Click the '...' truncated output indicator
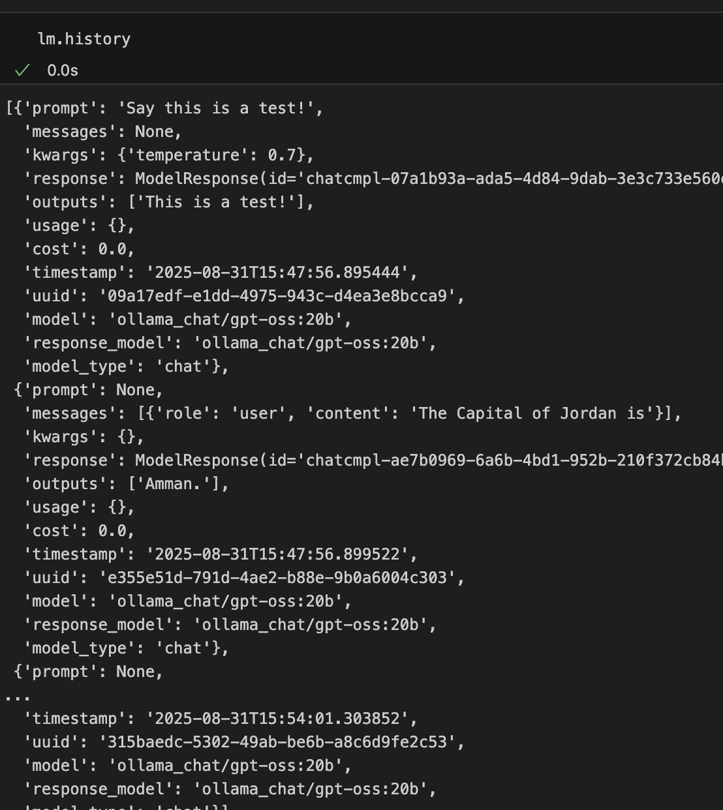This screenshot has height=810, width=723. point(17,695)
